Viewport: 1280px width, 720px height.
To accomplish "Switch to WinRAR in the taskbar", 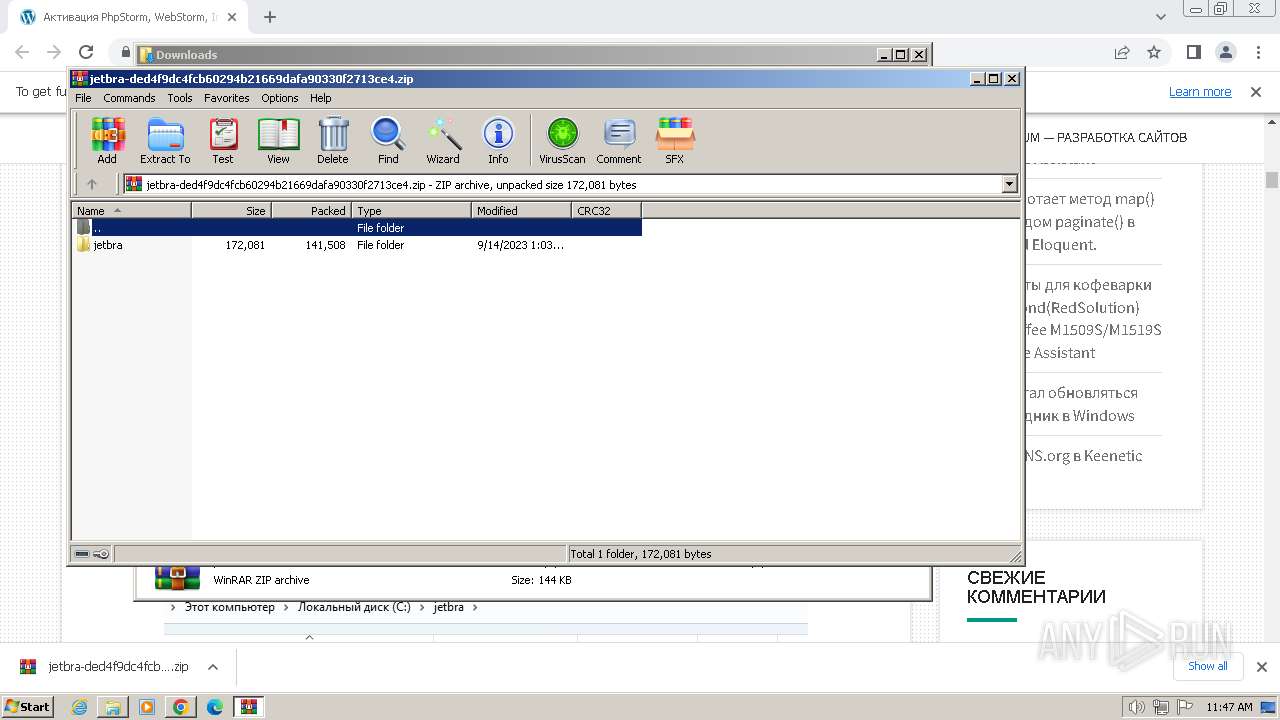I will pyautogui.click(x=249, y=707).
